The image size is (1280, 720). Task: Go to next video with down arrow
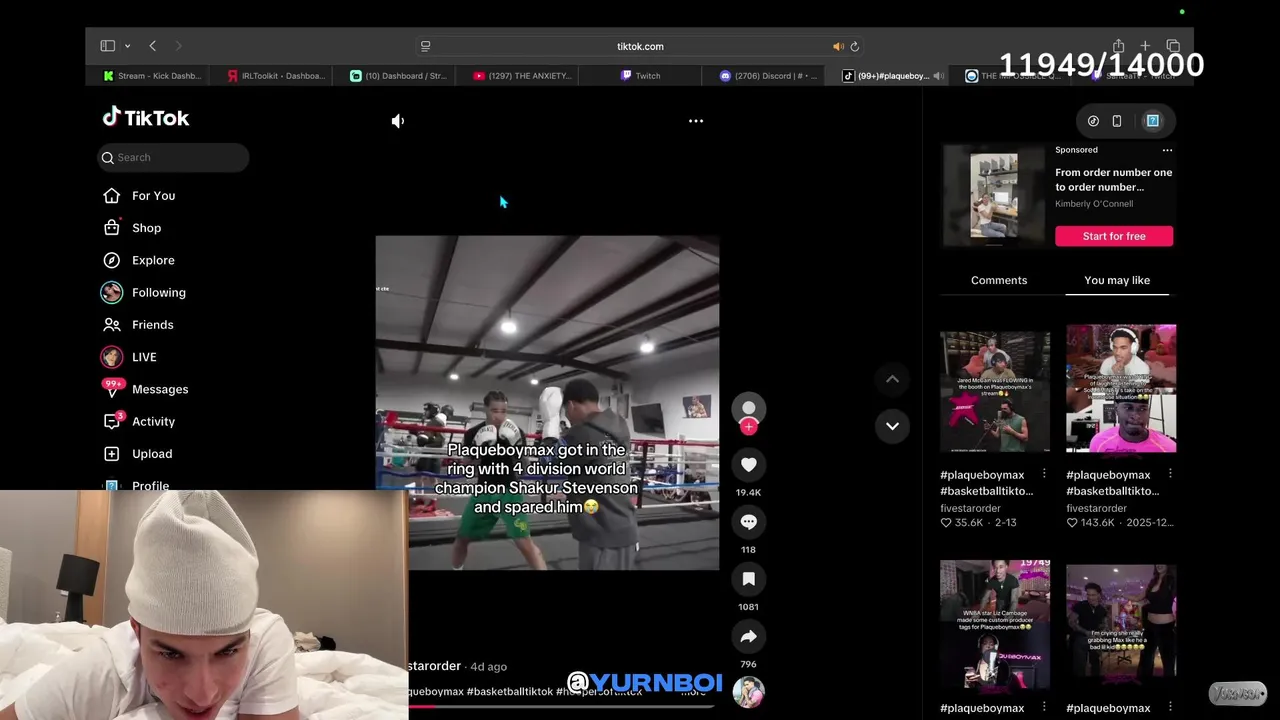coord(892,426)
